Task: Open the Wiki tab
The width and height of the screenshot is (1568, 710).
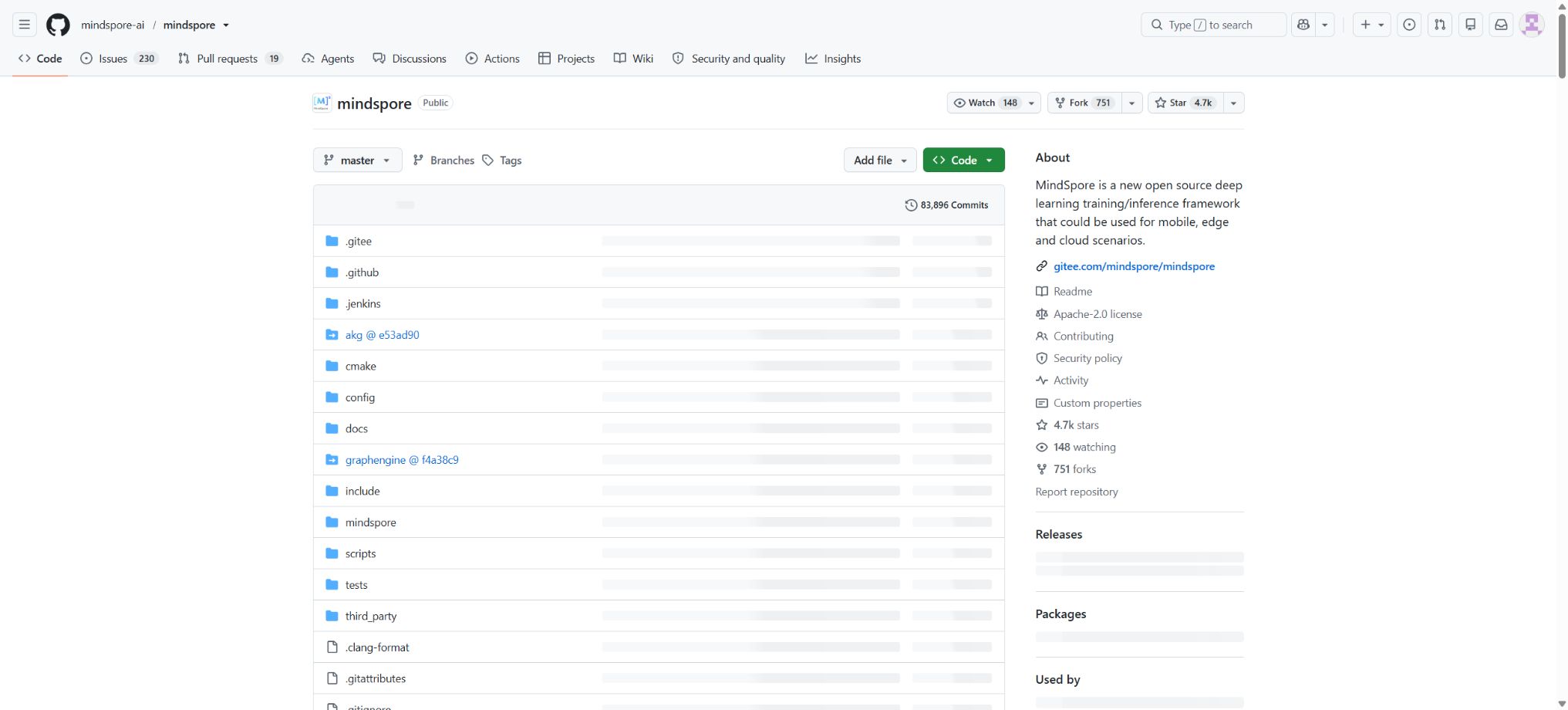Action: click(633, 59)
